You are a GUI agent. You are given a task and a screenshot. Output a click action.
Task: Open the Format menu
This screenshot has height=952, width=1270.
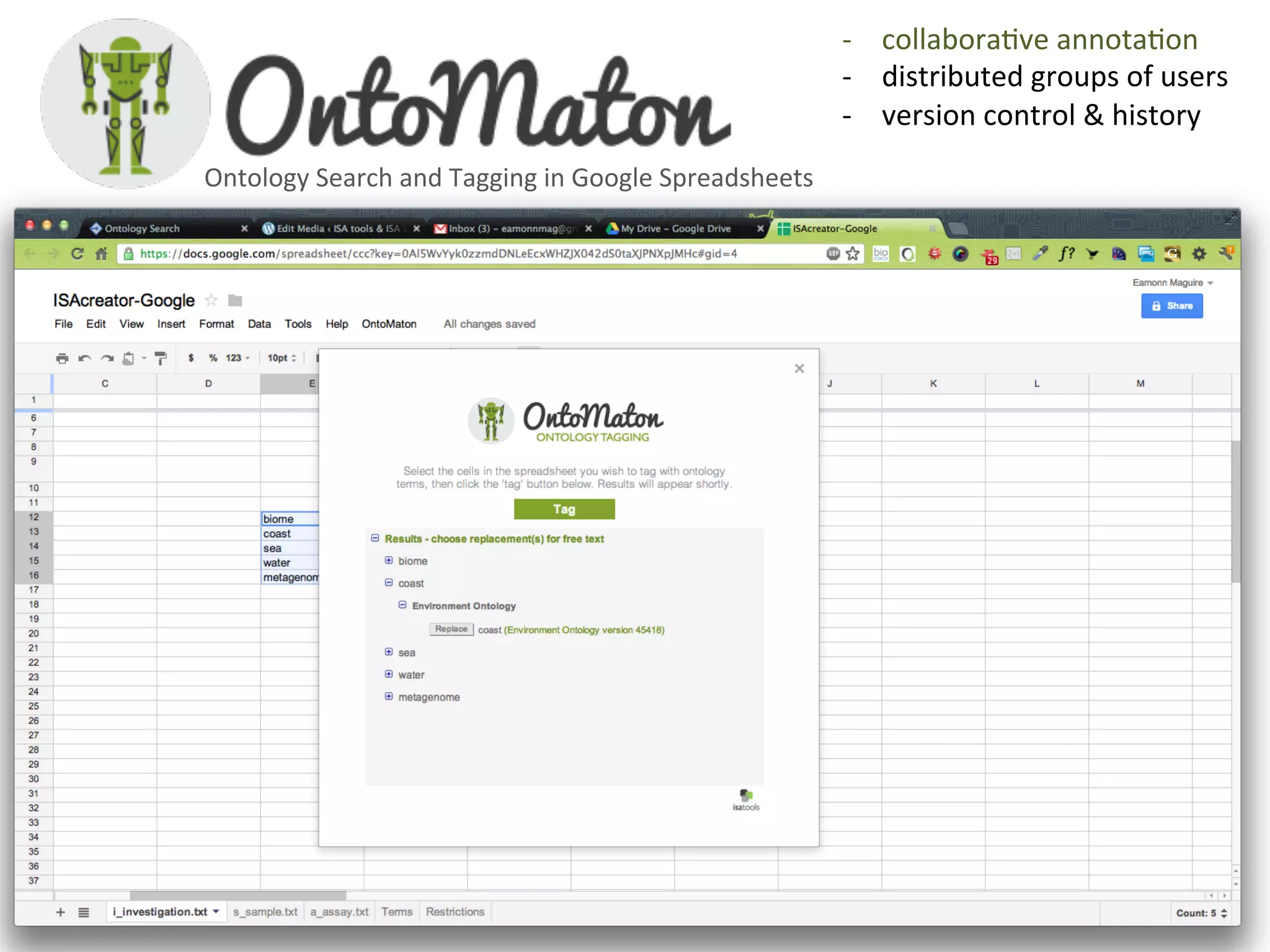(216, 324)
